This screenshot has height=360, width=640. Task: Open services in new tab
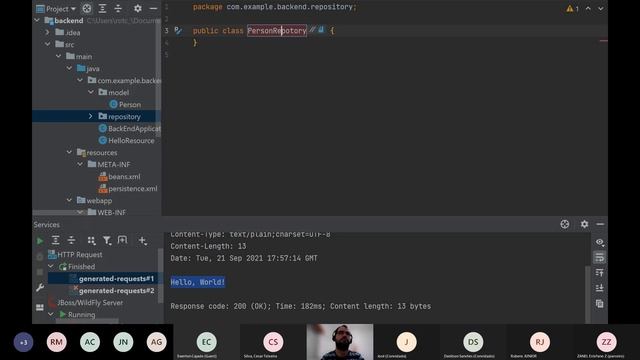tap(122, 240)
